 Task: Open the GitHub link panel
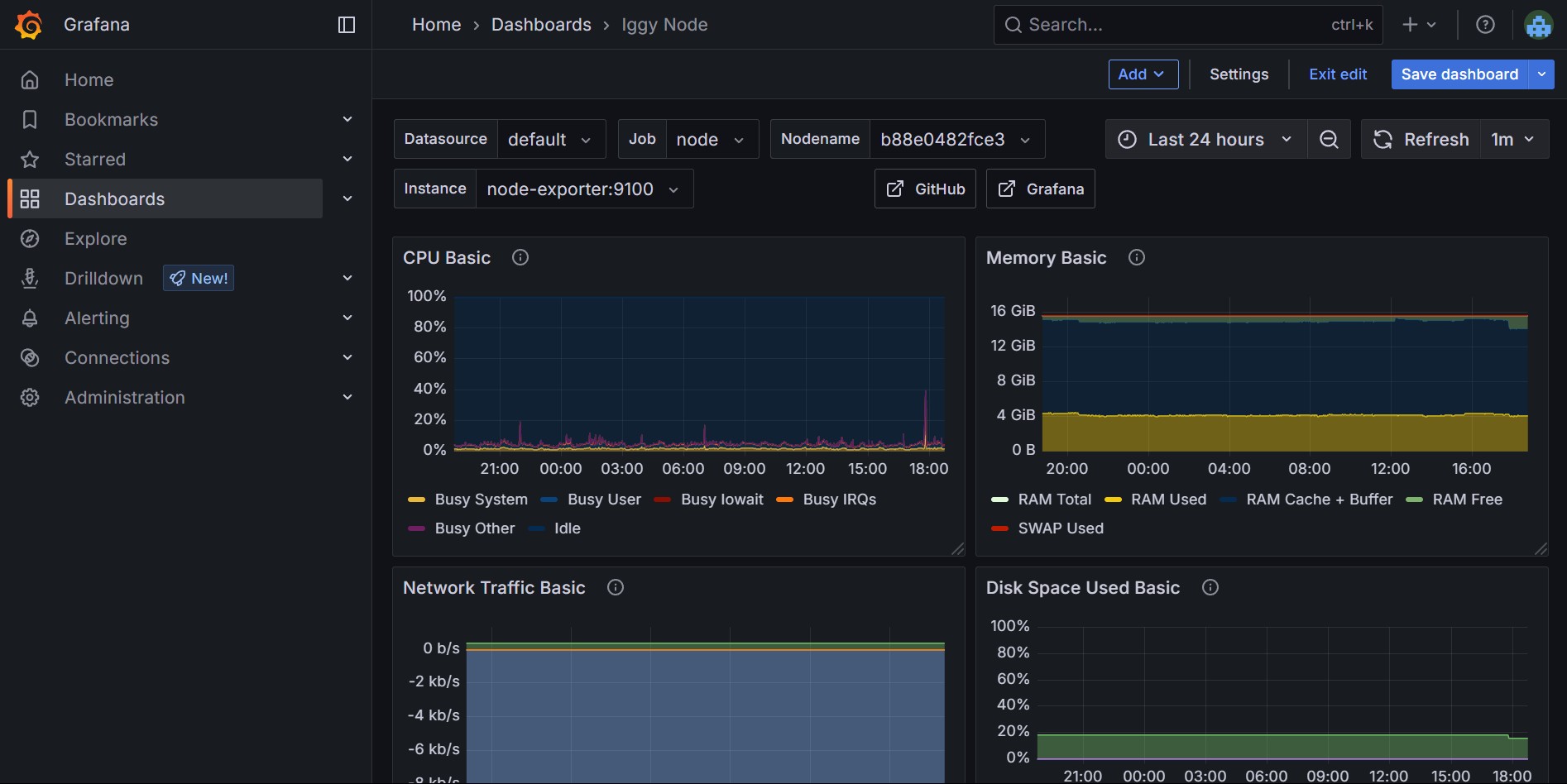(924, 189)
